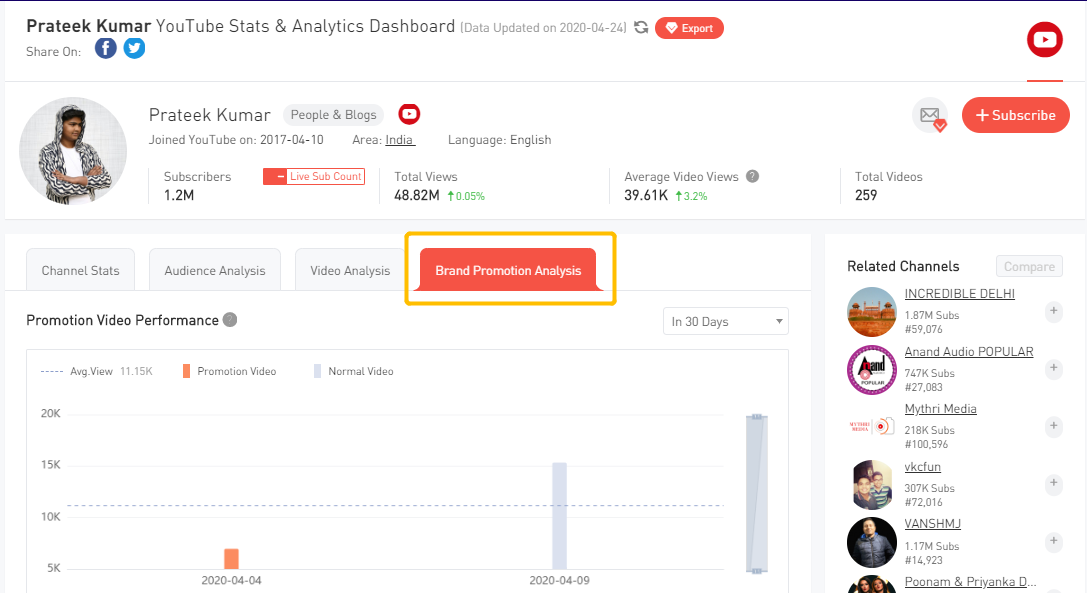Image resolution: width=1087 pixels, height=593 pixels.
Task: Follow the India area link
Action: (x=399, y=139)
